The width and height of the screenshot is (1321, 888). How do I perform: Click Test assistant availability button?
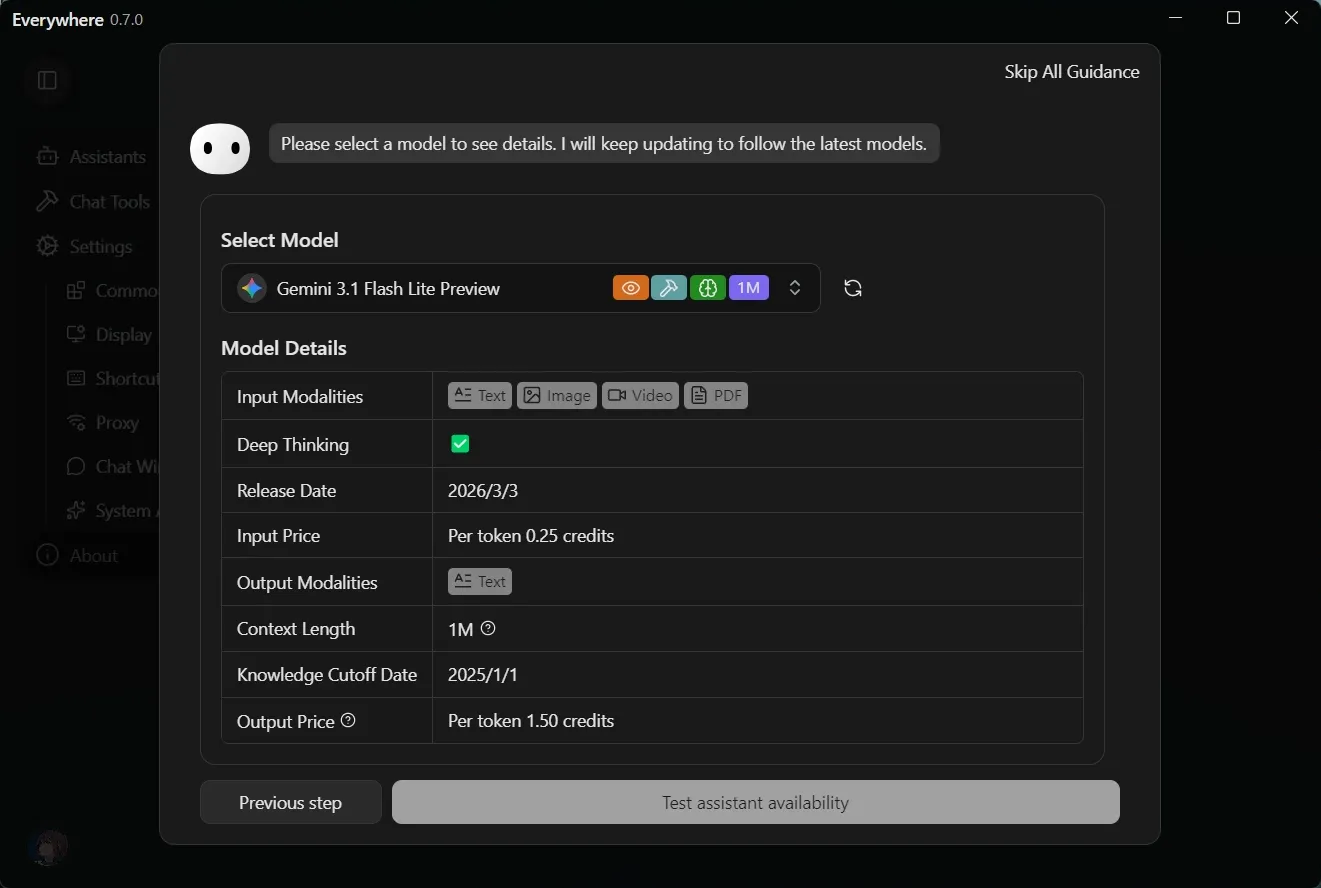point(756,802)
